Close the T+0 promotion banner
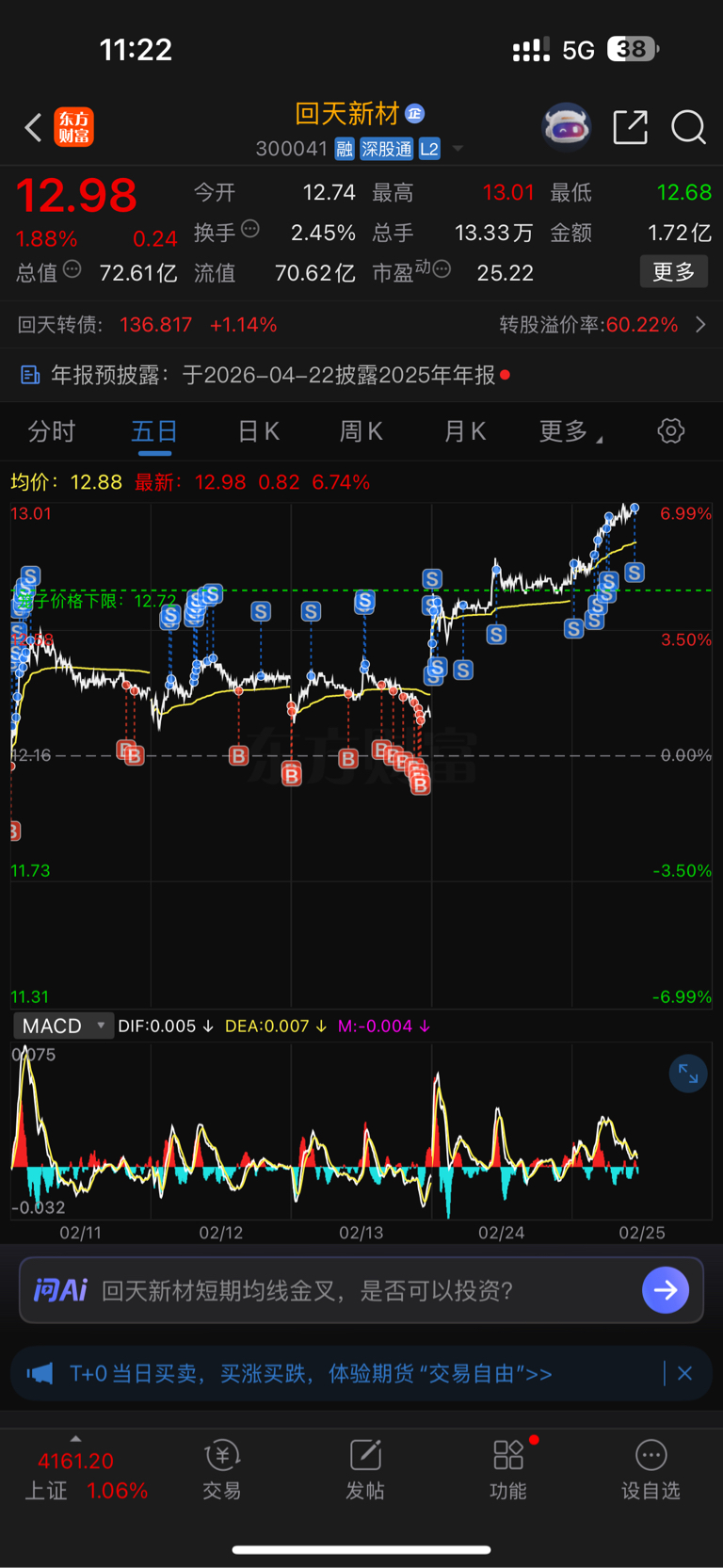 pos(684,1374)
